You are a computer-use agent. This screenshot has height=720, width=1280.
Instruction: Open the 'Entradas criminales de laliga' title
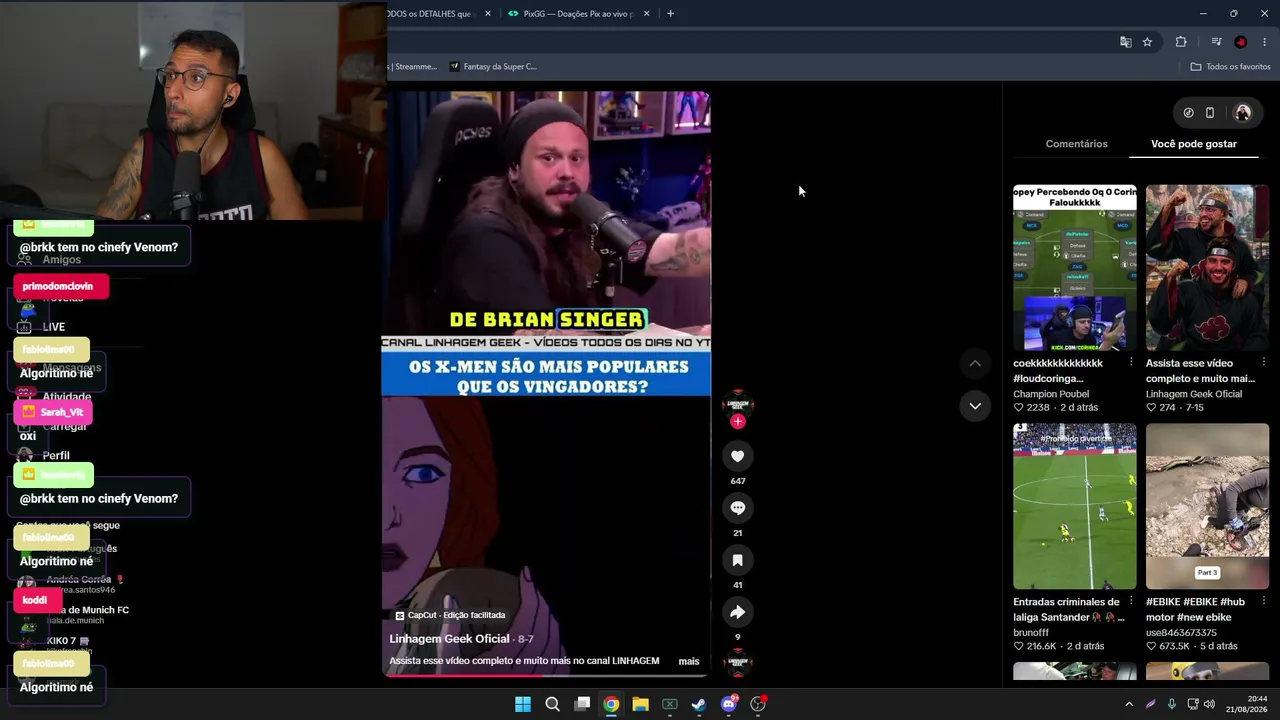(x=1066, y=609)
